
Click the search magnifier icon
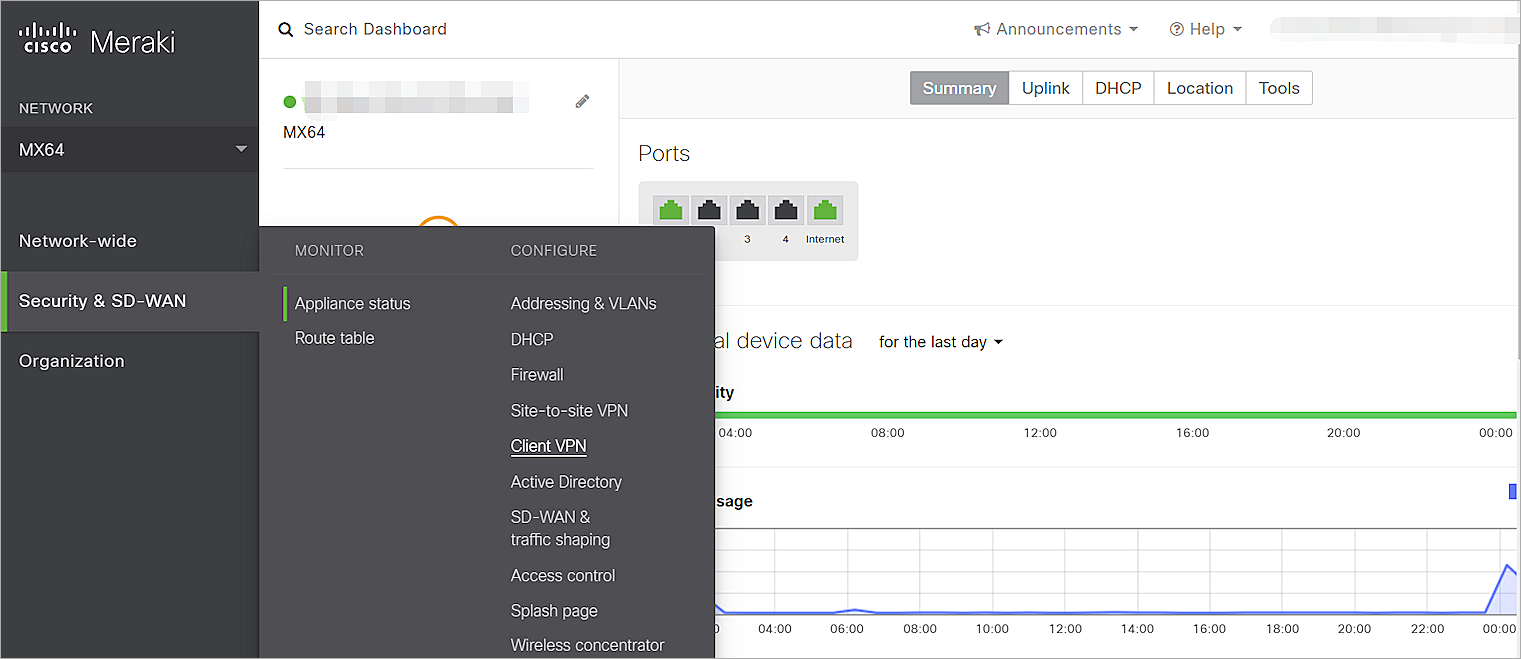286,29
